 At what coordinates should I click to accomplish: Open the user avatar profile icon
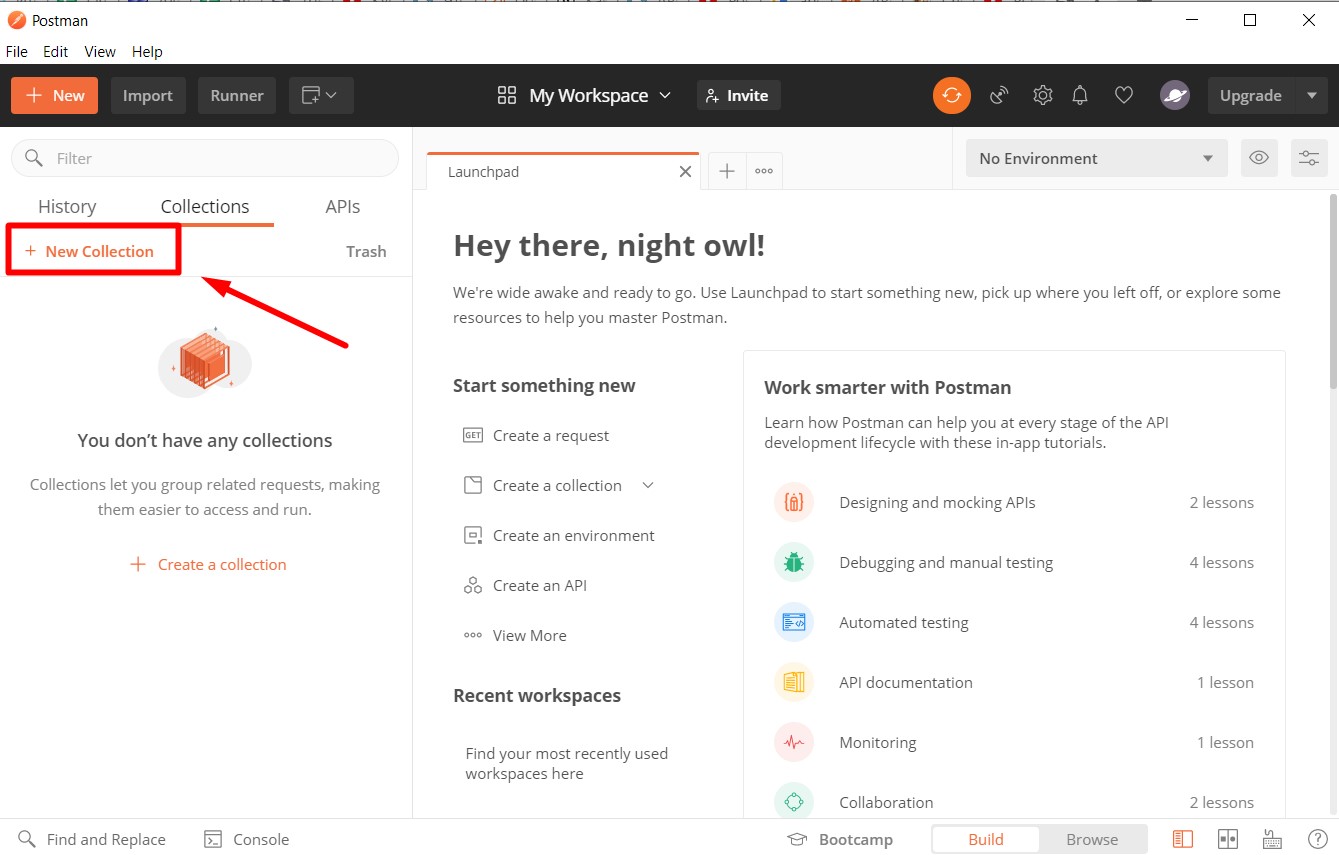coord(1174,95)
